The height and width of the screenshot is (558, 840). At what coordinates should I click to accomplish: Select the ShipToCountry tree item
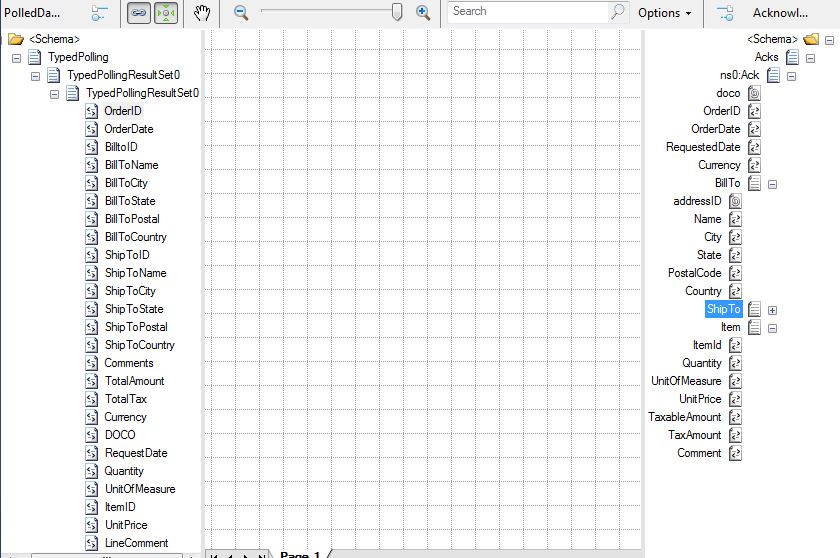pyautogui.click(x=140, y=345)
